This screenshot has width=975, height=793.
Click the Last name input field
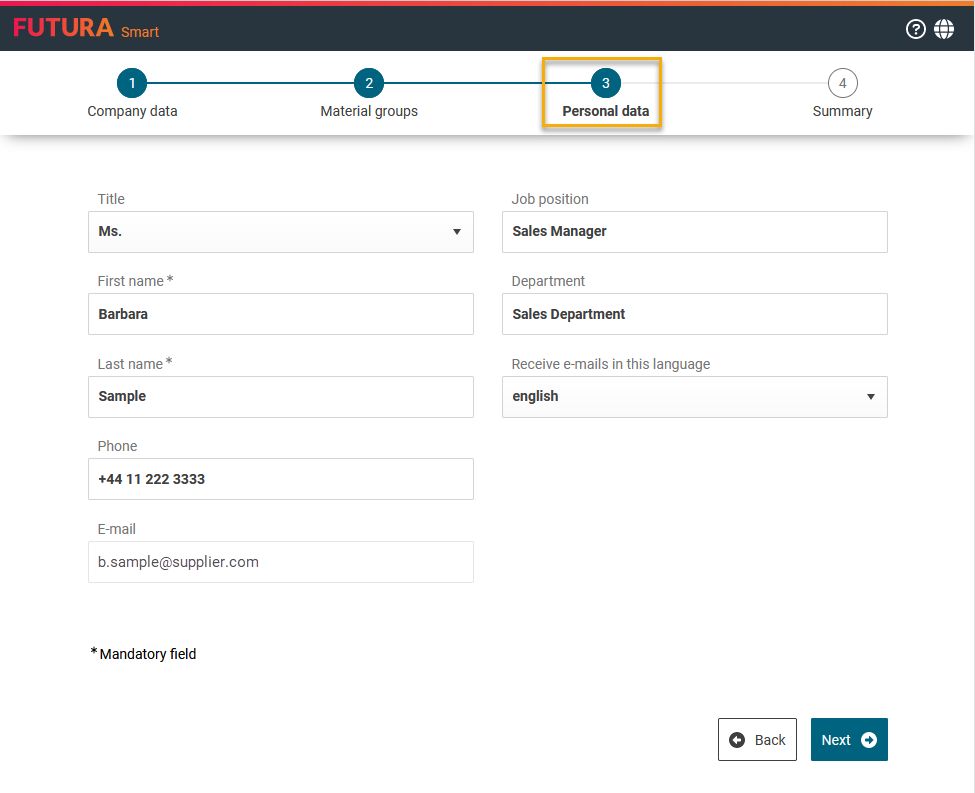(x=280, y=397)
